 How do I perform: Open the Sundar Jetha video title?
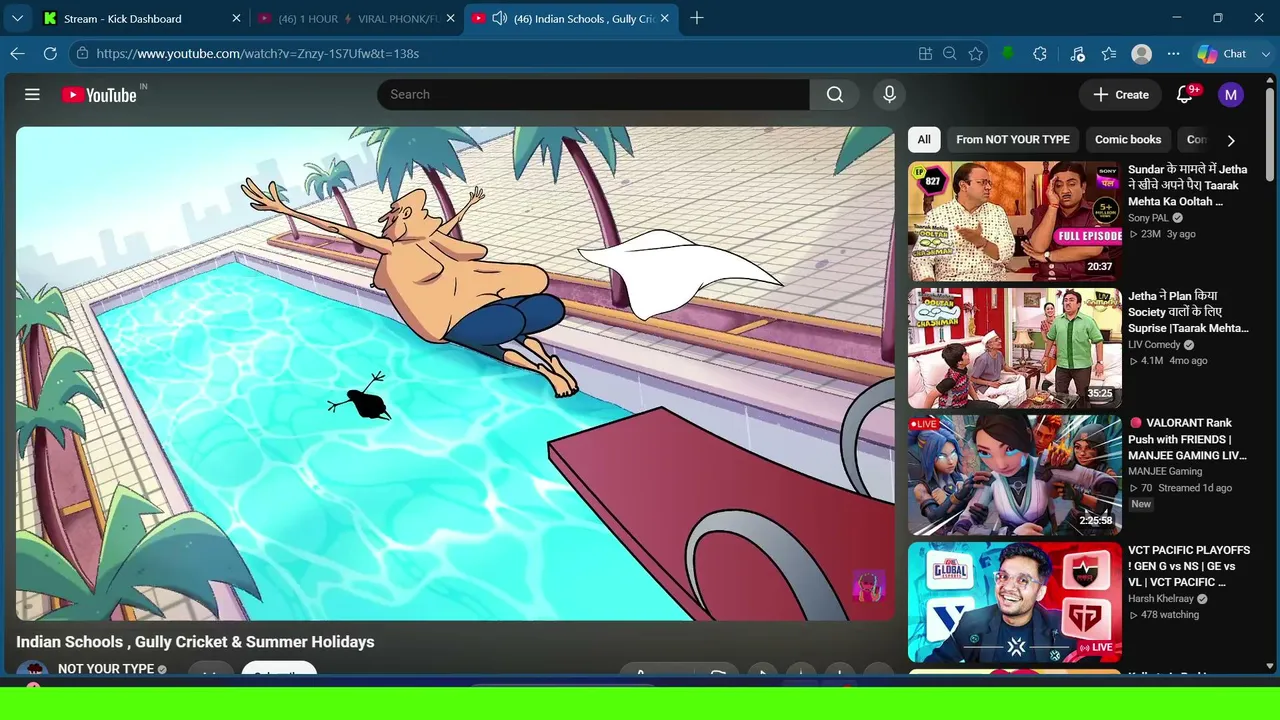click(x=1188, y=186)
